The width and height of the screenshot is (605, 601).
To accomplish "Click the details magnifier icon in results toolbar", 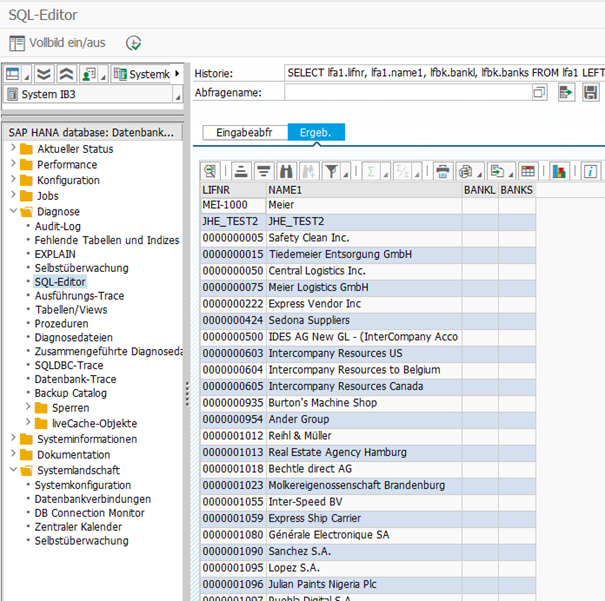I will point(211,171).
